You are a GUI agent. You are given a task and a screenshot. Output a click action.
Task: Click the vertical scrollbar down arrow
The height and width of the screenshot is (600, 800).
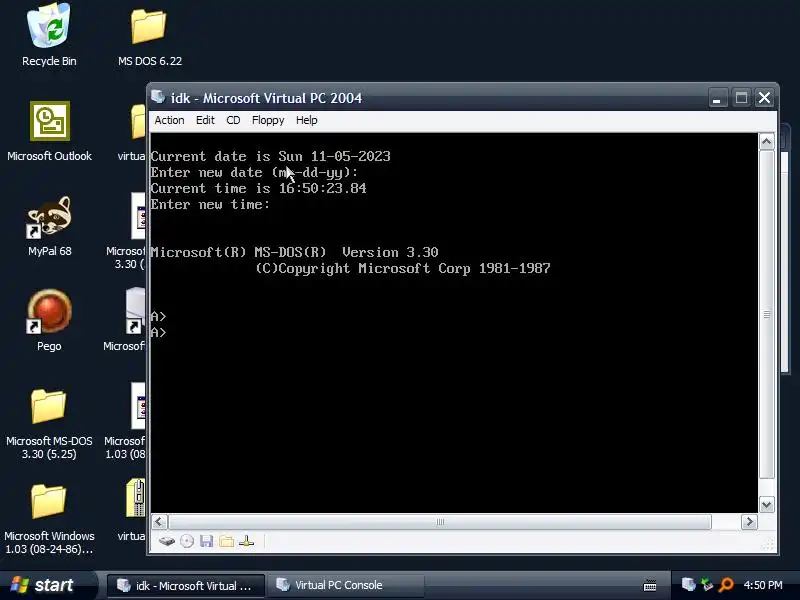point(766,505)
